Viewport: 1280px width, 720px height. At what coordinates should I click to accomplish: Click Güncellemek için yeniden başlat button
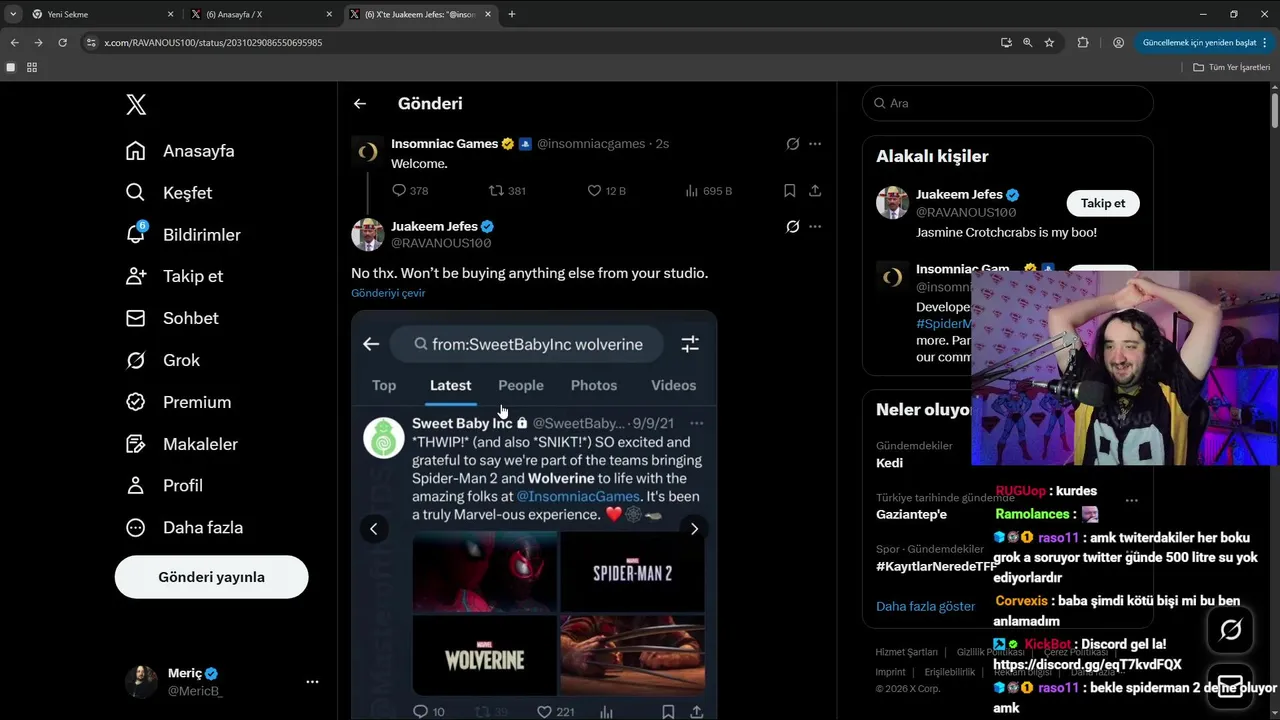point(1199,43)
